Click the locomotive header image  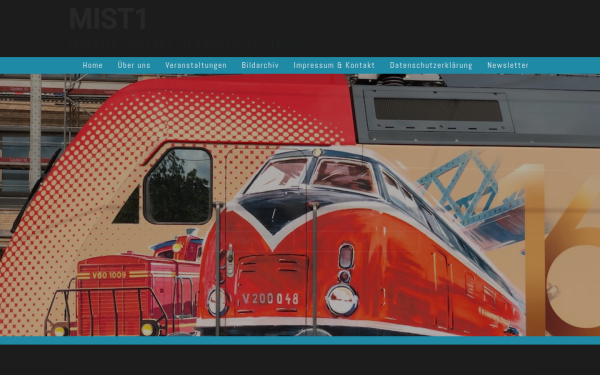(x=300, y=205)
